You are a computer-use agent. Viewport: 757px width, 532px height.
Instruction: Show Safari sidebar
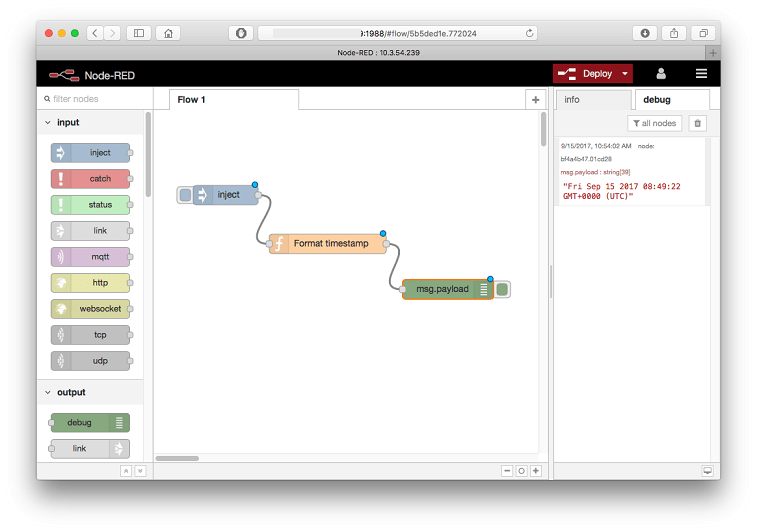click(139, 33)
